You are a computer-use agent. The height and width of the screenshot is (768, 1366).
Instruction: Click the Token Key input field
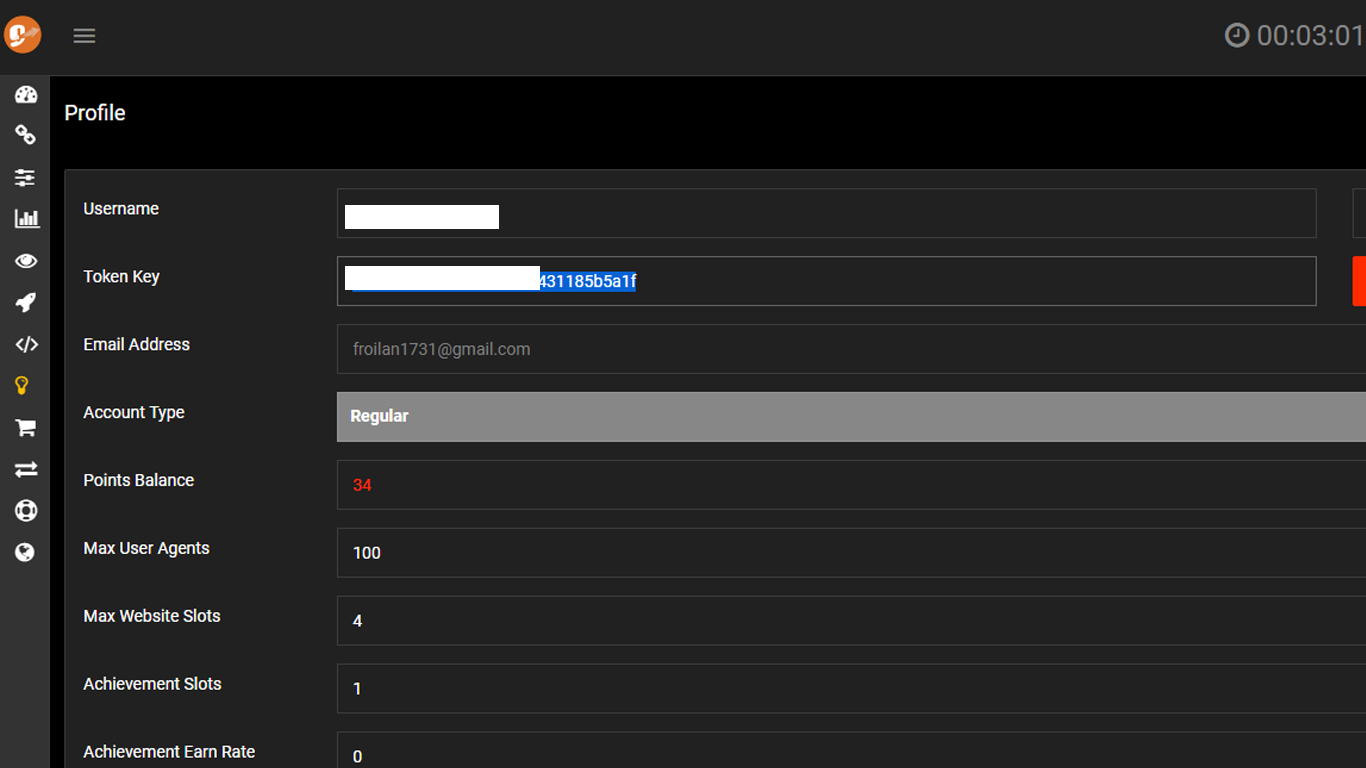(x=826, y=281)
